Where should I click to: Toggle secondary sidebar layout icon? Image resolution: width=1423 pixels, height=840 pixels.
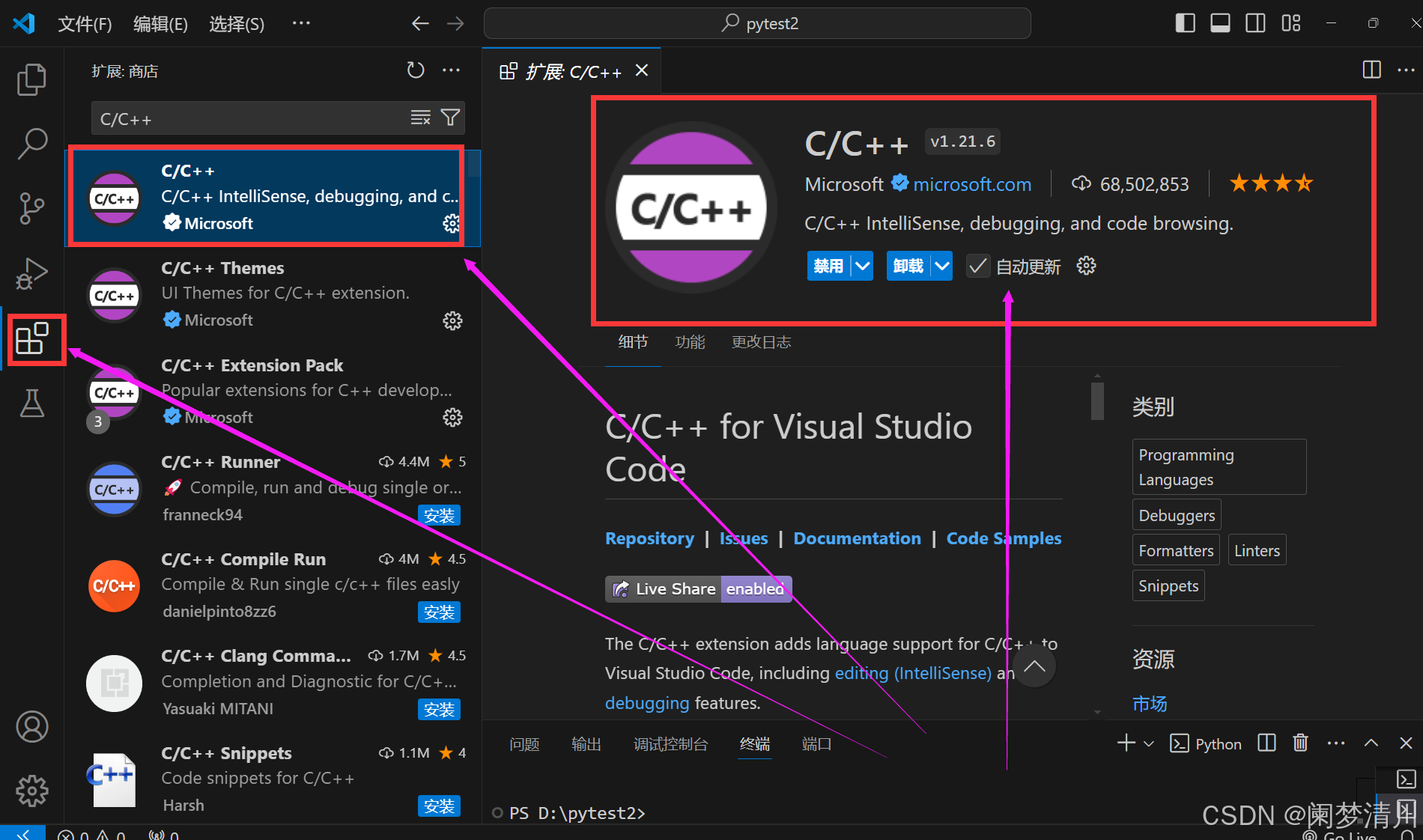click(x=1256, y=23)
